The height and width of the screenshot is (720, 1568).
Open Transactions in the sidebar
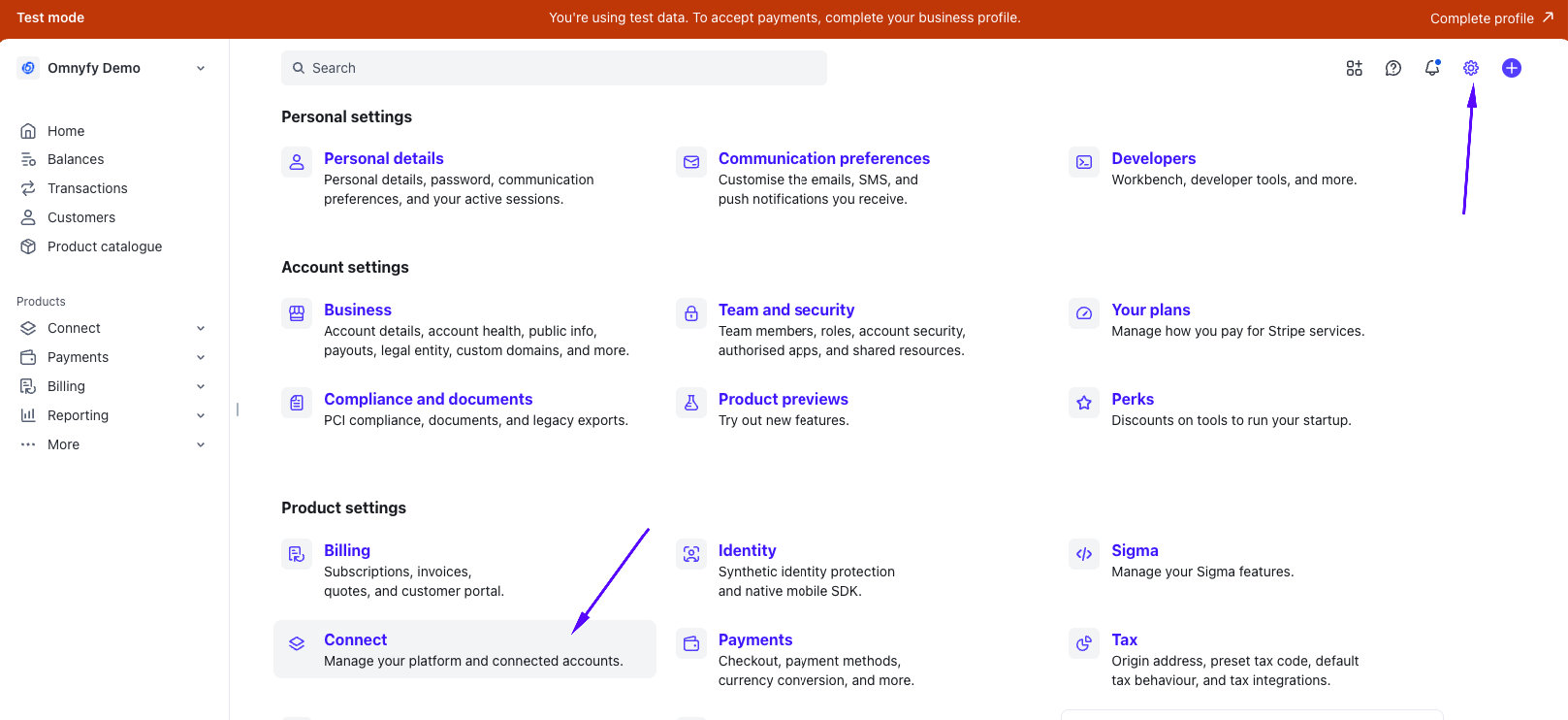click(87, 188)
